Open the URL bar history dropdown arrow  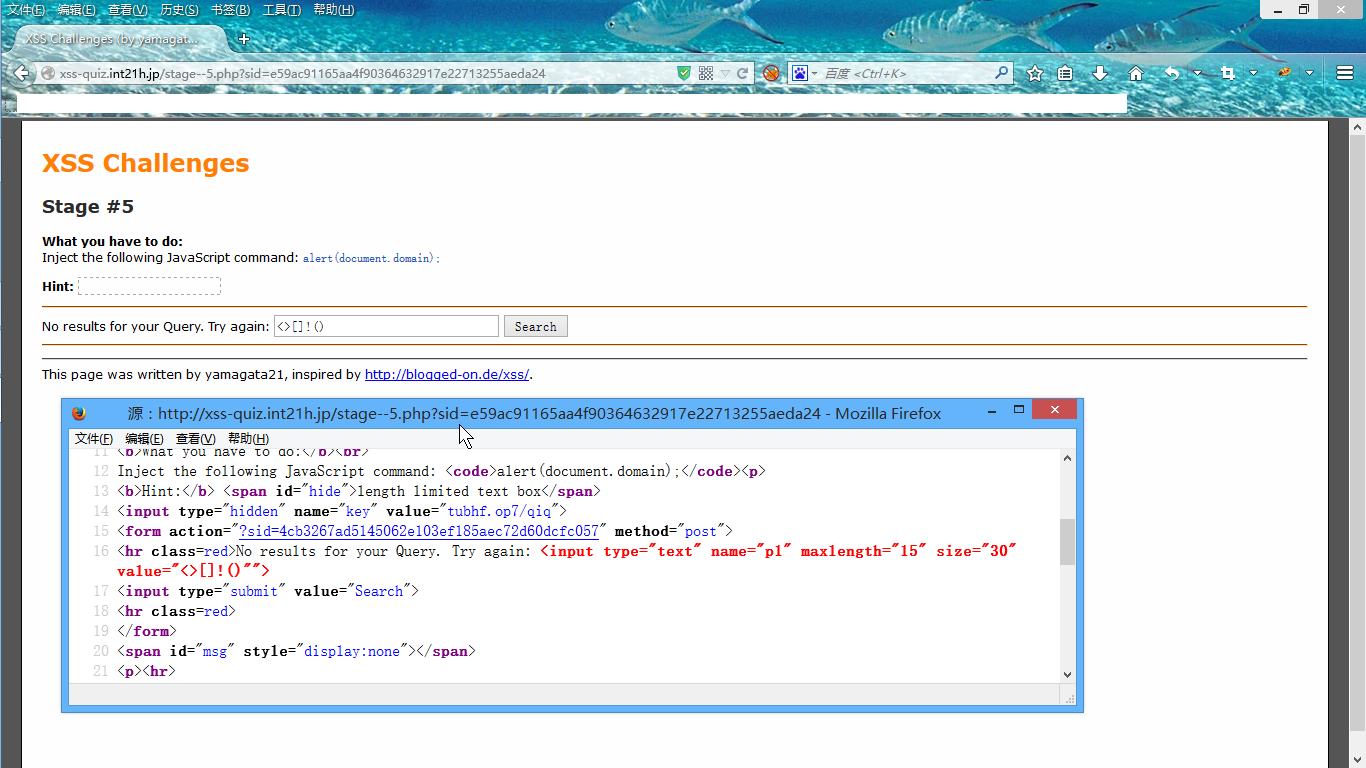[x=725, y=73]
